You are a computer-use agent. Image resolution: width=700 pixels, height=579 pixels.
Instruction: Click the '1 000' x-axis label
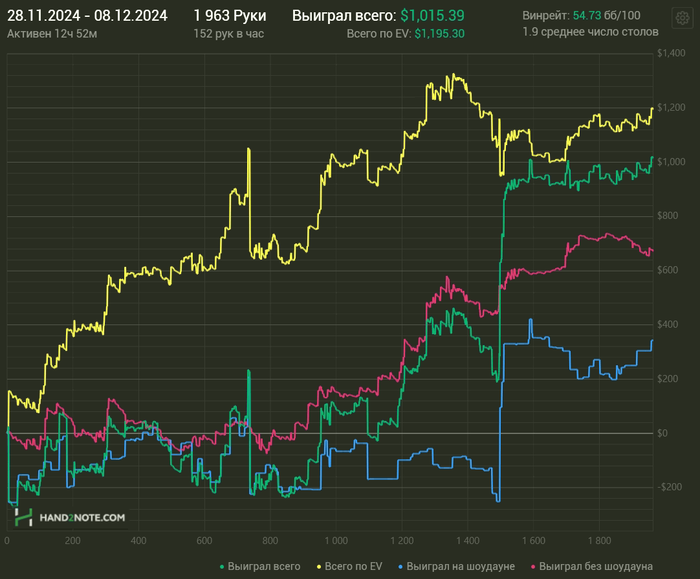(x=336, y=541)
